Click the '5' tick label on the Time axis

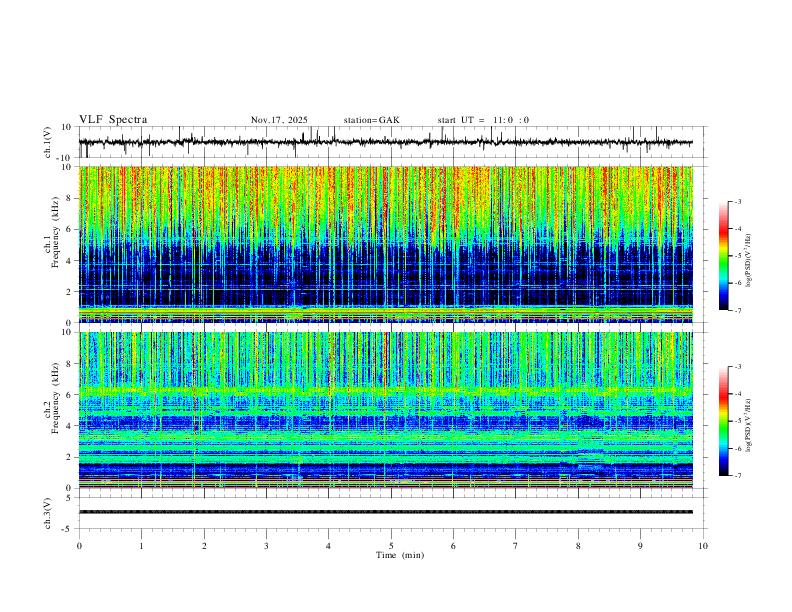point(391,546)
